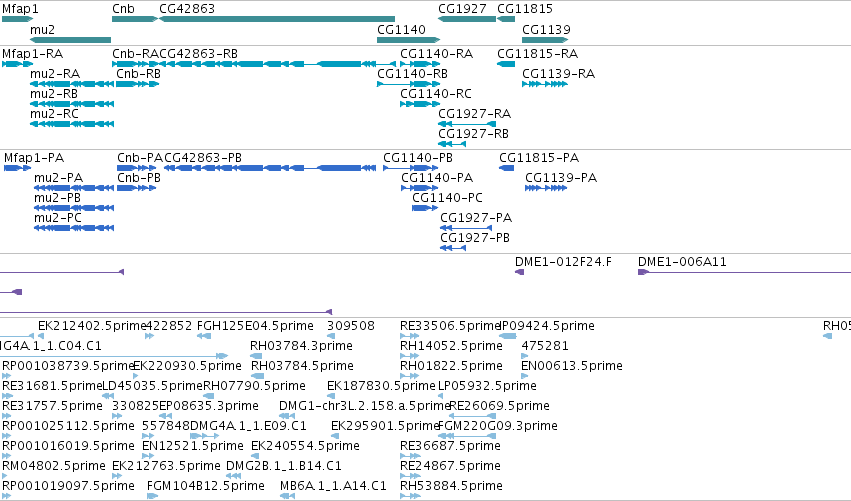Select EST RH07790.5prime
The height and width of the screenshot is (501, 851).
tap(209, 396)
